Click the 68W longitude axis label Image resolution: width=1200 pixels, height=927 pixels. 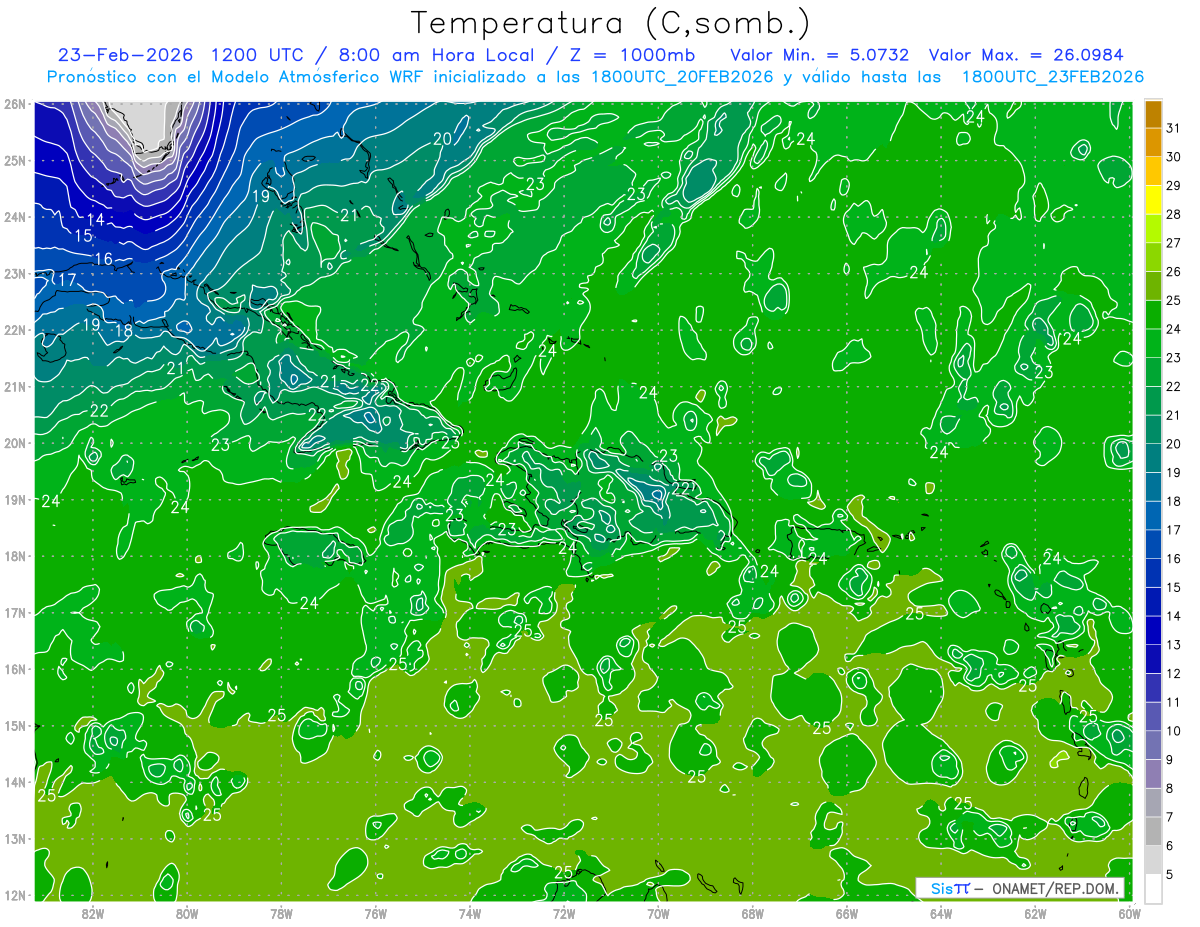[x=752, y=914]
